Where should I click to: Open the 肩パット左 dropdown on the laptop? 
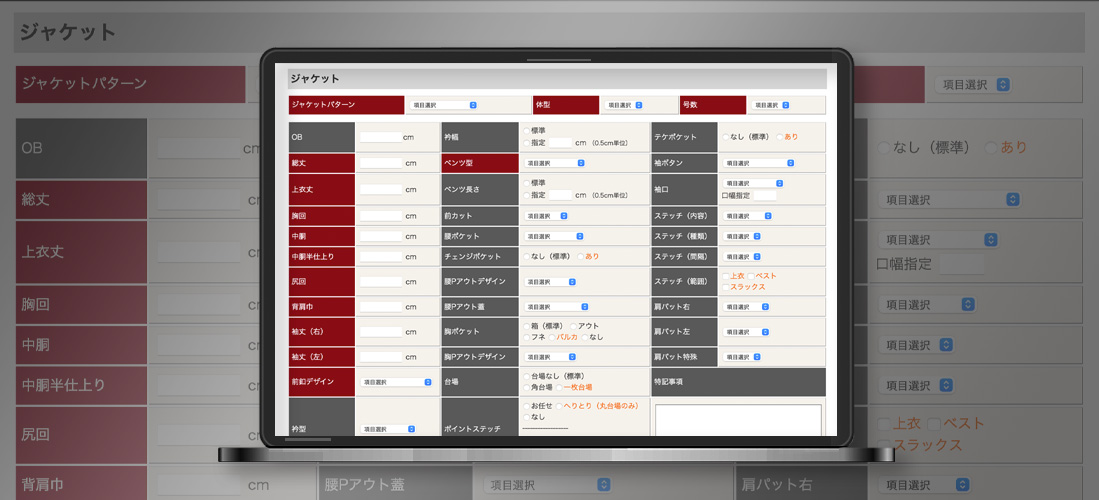(x=746, y=332)
